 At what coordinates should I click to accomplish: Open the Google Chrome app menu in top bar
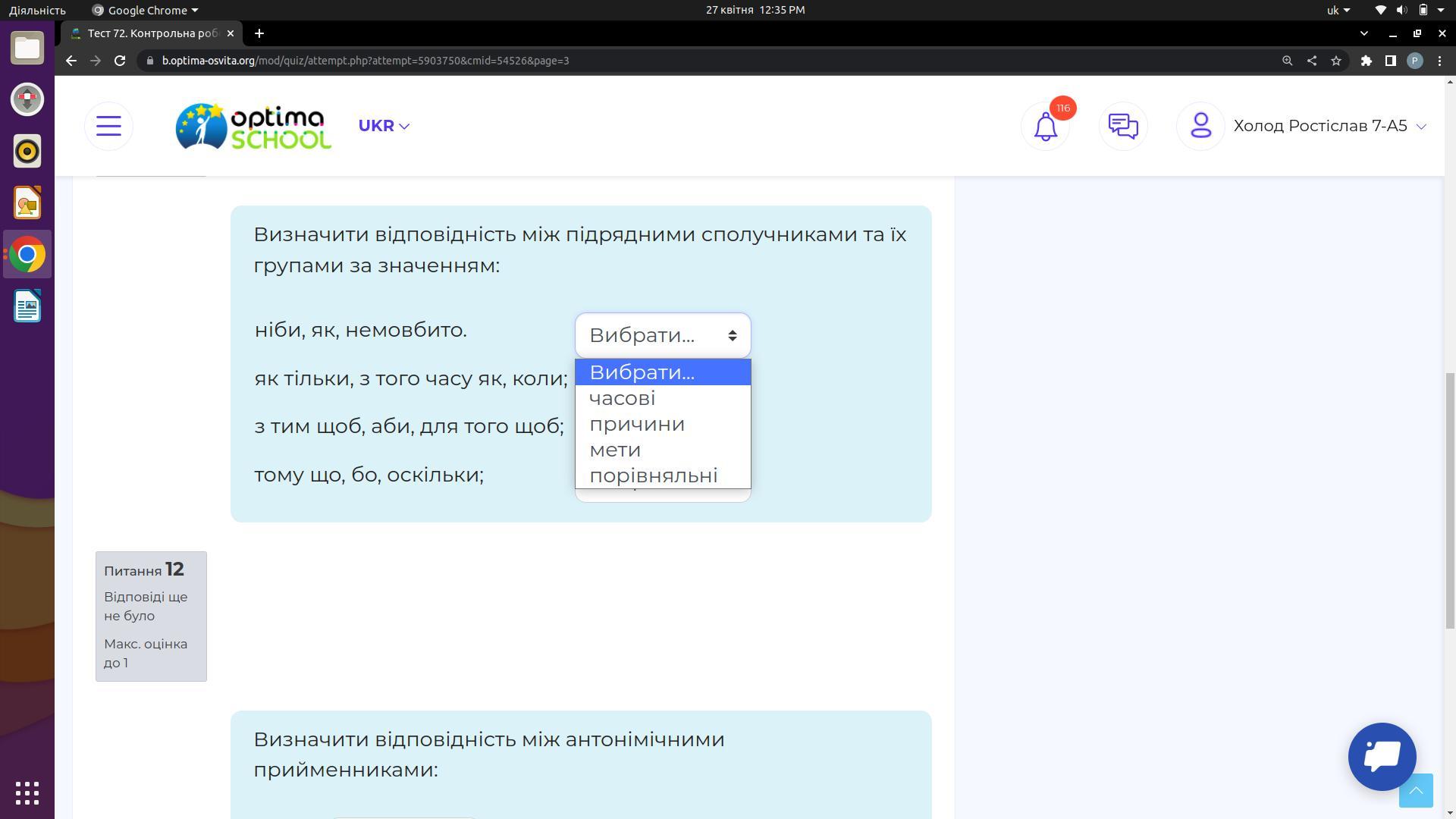(x=145, y=10)
